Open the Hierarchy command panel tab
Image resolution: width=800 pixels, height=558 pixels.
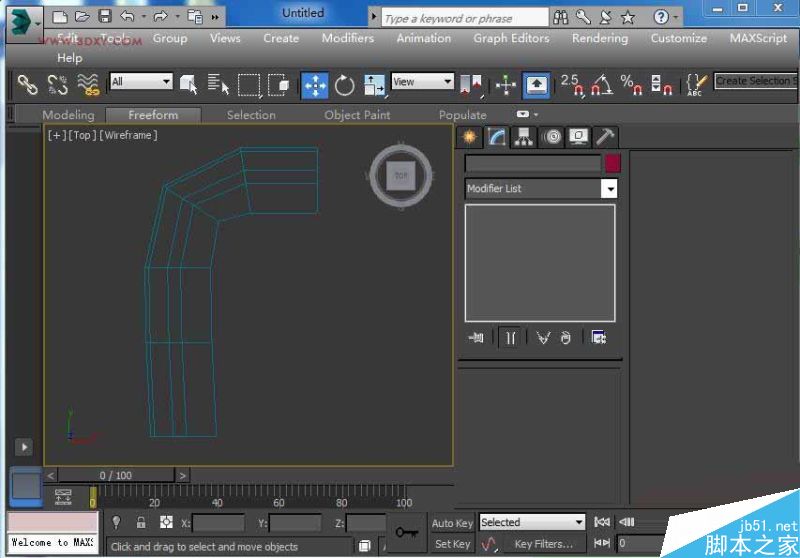[523, 137]
